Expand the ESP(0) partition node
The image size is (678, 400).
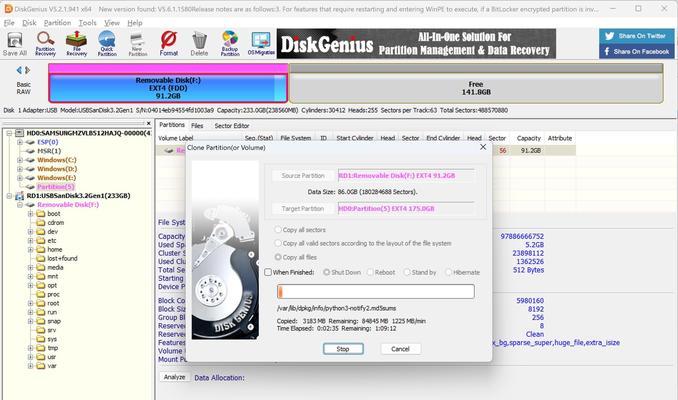point(20,142)
